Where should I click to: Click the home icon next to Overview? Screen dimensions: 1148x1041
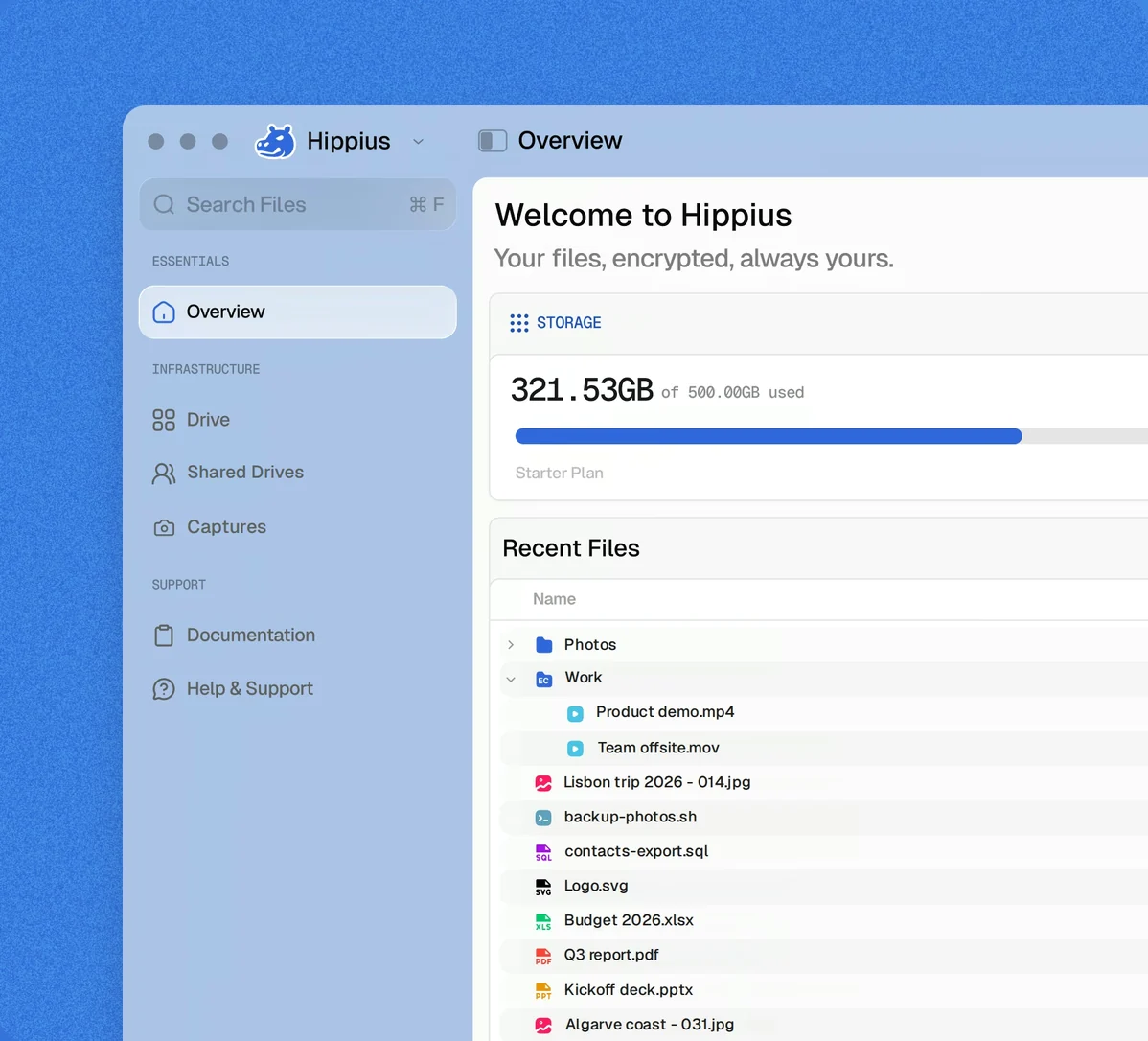164,312
